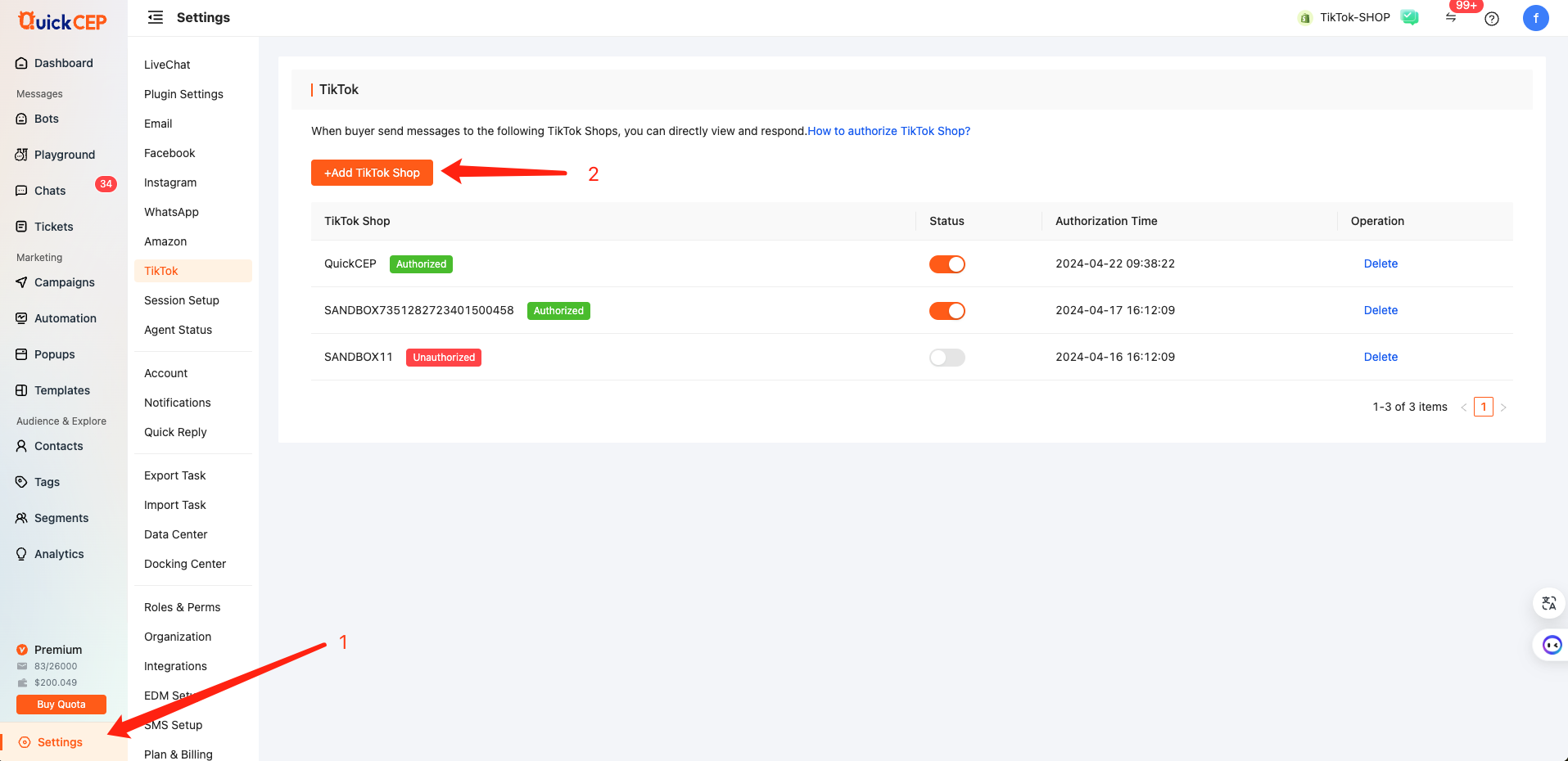Toggle SANDBOX7351282723401500458 status switch

947,311
